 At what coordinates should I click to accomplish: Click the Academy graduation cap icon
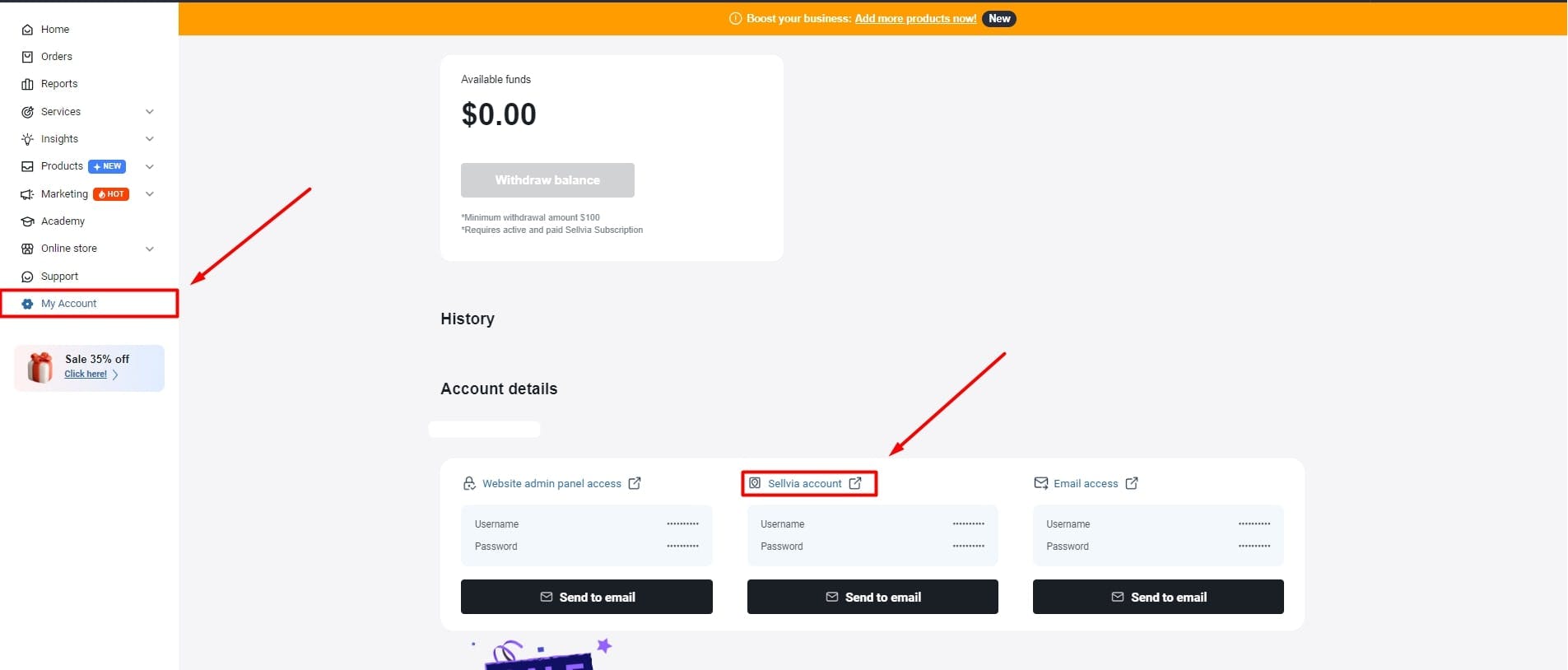click(x=27, y=221)
